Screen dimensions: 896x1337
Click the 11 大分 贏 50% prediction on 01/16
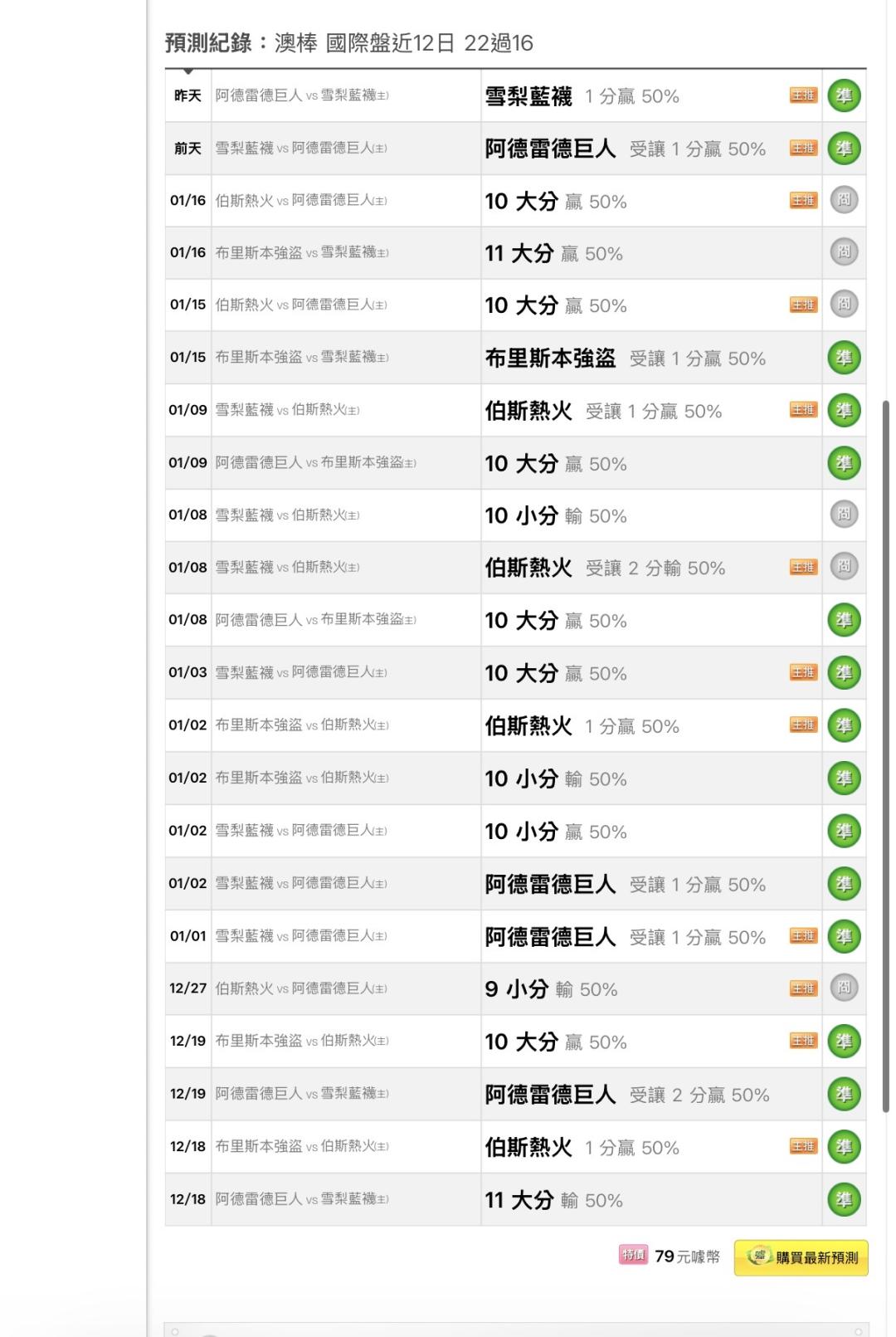(553, 253)
